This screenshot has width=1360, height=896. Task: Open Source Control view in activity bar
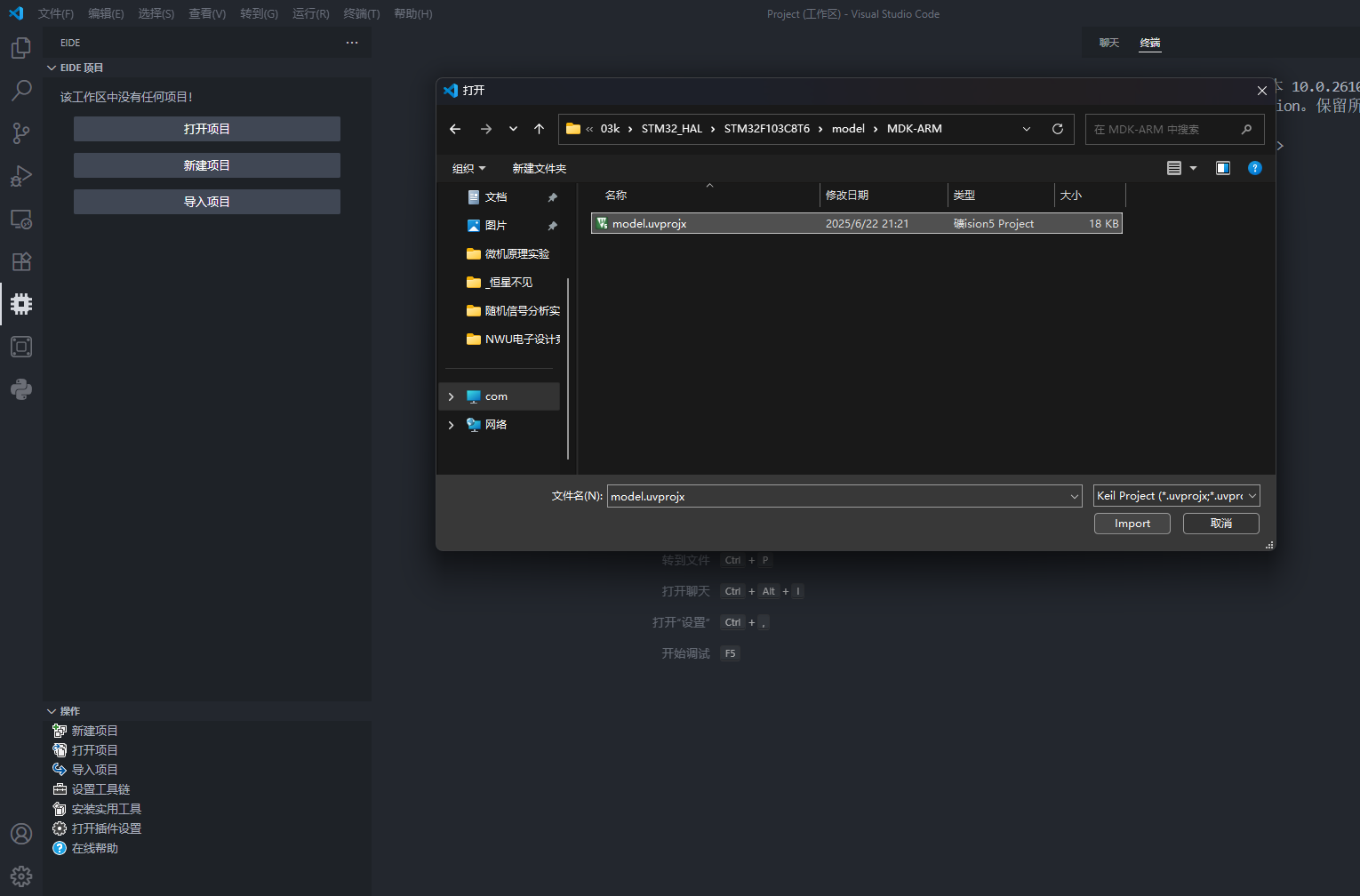21,133
